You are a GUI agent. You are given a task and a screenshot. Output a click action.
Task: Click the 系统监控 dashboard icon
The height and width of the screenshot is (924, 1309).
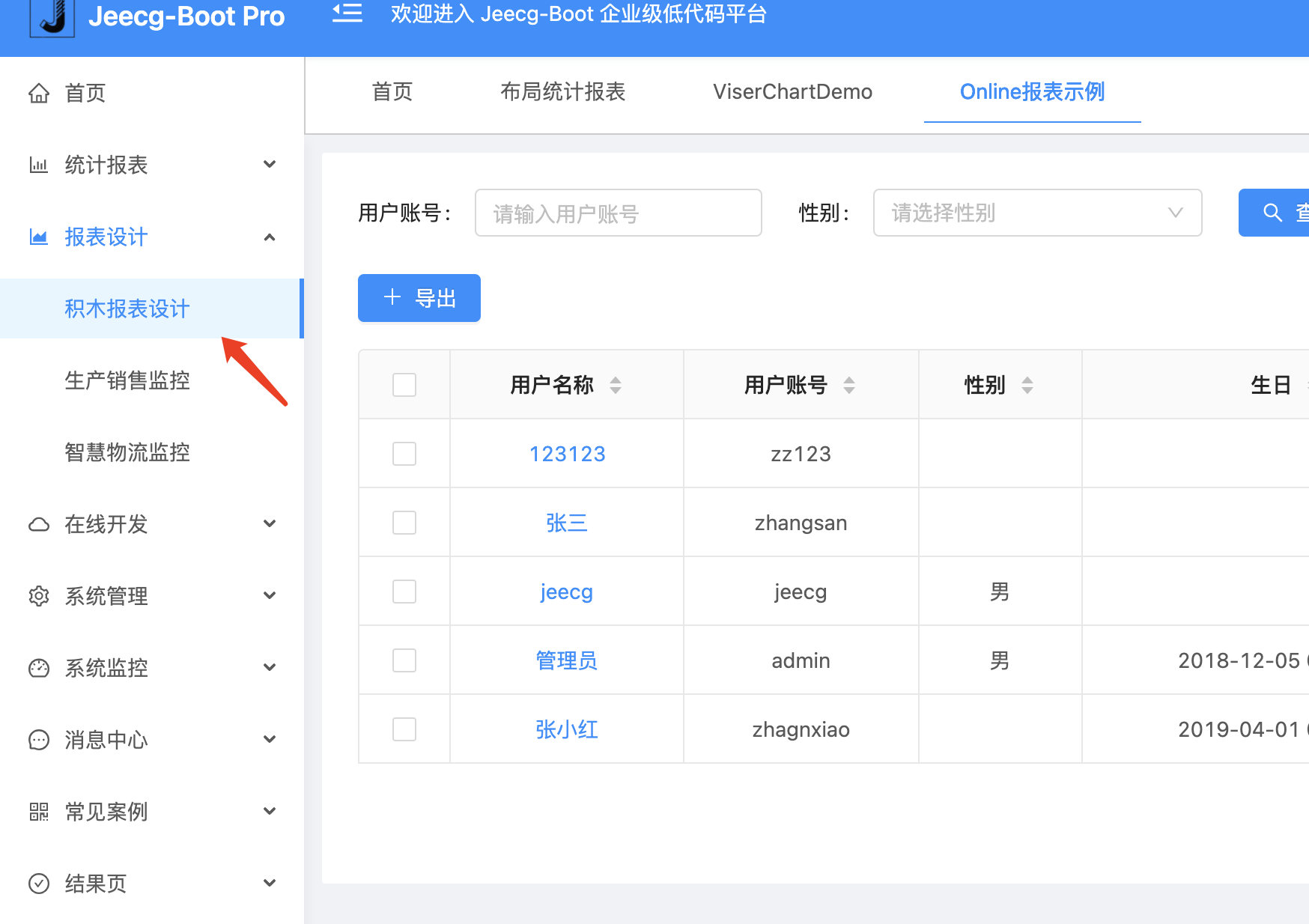click(39, 669)
